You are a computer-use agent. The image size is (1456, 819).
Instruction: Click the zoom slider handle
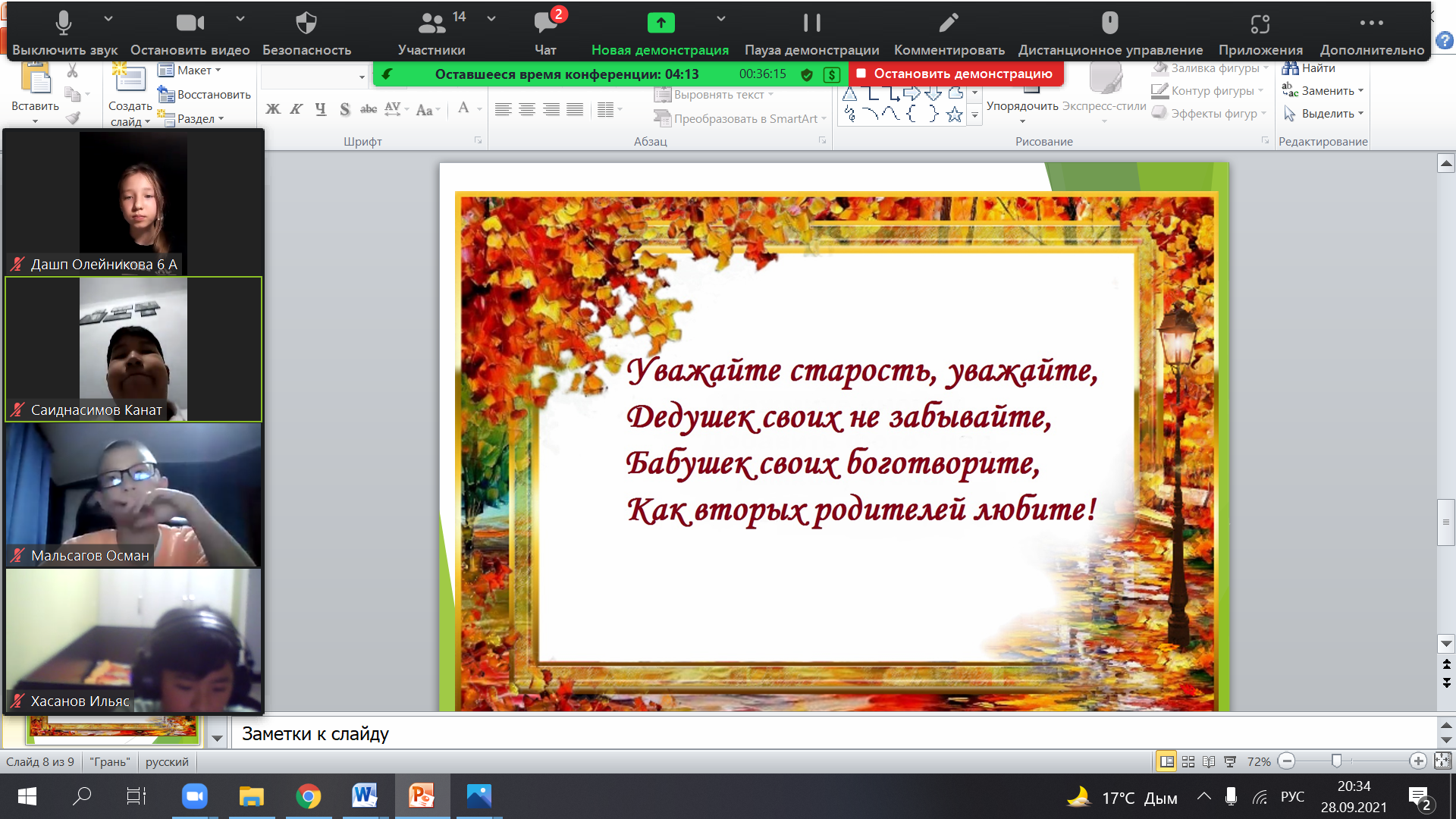[1336, 761]
